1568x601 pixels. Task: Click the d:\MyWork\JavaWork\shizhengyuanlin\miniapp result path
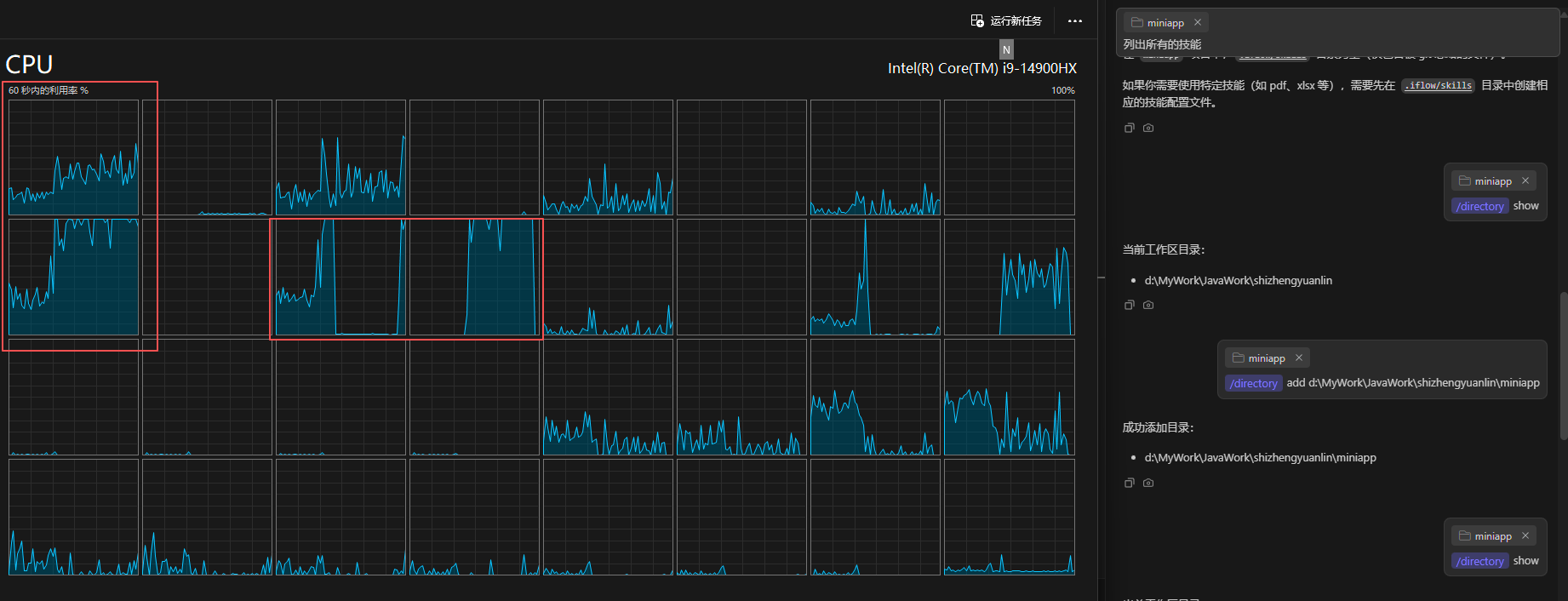(x=1260, y=458)
